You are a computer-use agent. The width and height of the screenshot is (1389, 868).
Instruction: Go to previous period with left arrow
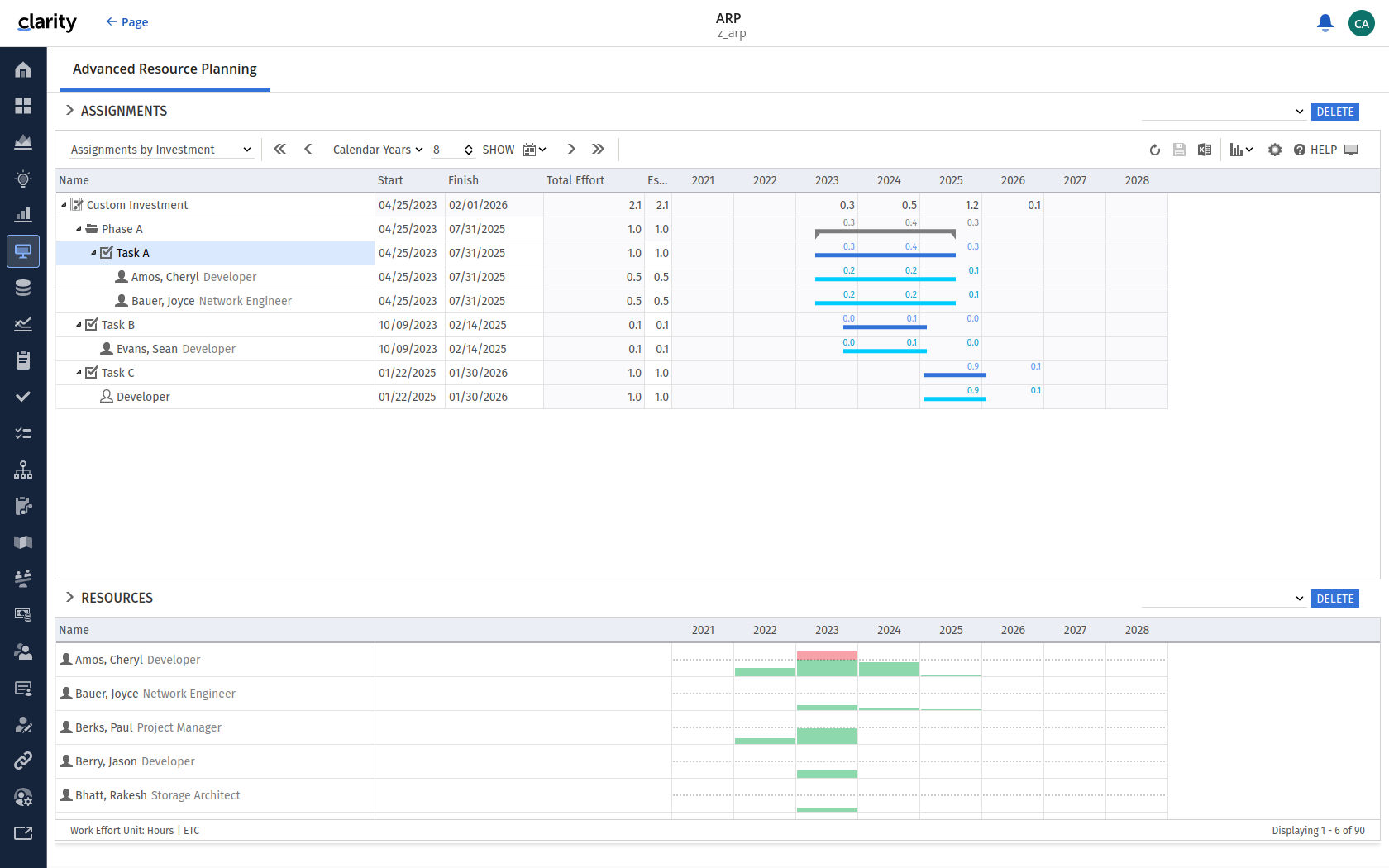point(308,149)
